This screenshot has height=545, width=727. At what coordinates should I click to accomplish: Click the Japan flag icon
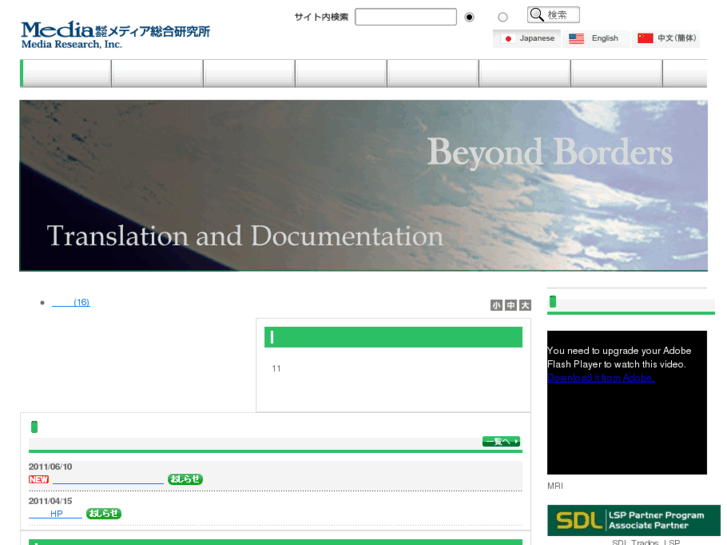508,38
